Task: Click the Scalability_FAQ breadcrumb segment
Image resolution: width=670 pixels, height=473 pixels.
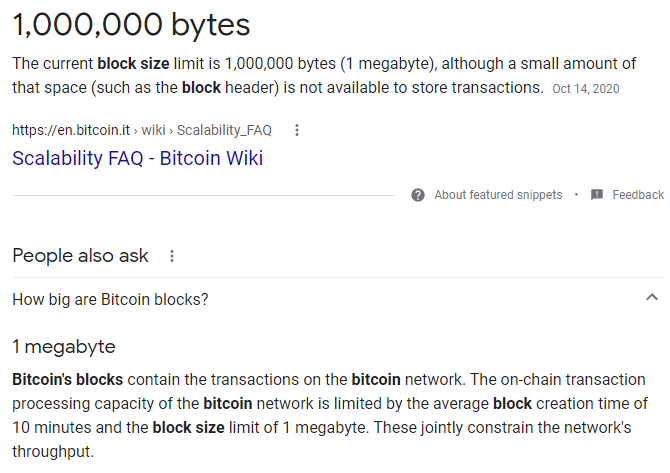Action: coord(224,130)
